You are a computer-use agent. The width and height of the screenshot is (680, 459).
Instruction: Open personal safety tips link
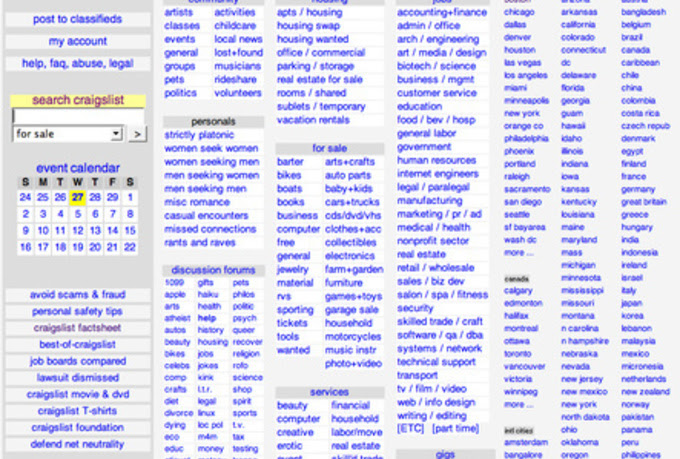78,311
